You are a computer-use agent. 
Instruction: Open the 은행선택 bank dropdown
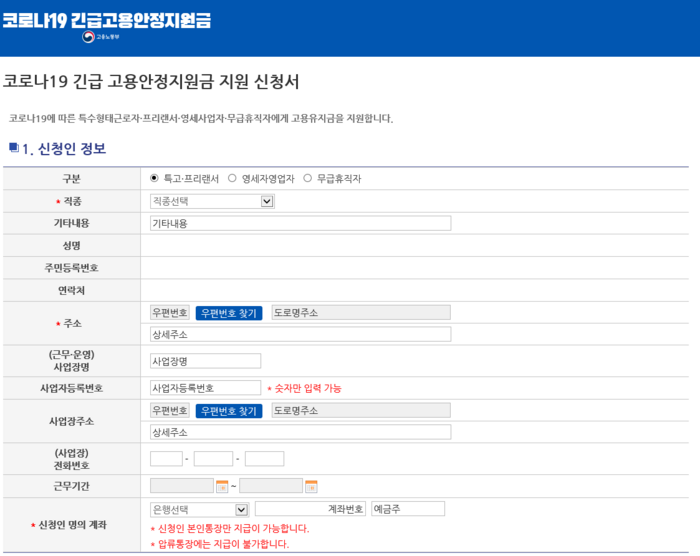coord(199,510)
